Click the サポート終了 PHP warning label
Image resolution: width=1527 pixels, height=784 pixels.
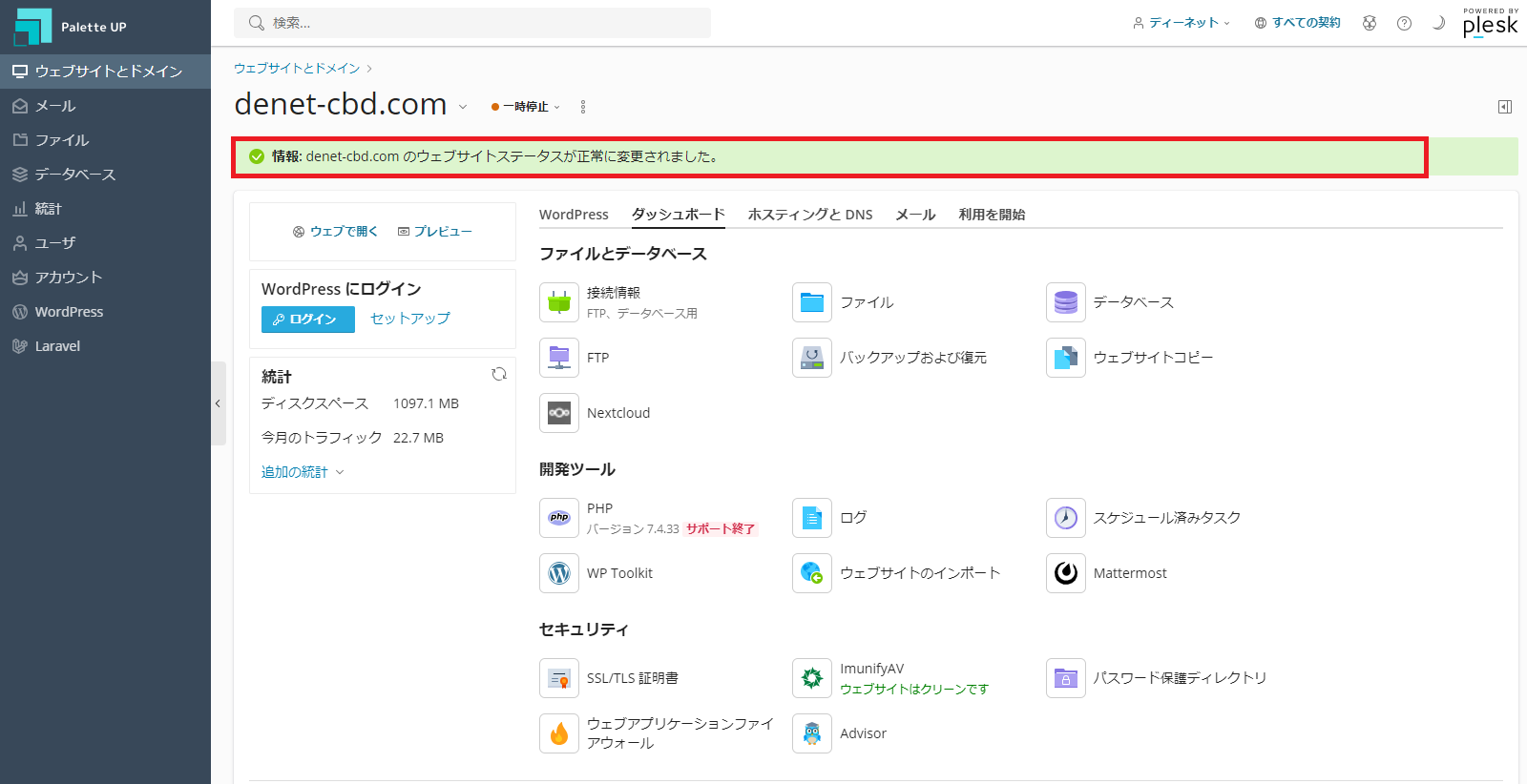pos(721,529)
